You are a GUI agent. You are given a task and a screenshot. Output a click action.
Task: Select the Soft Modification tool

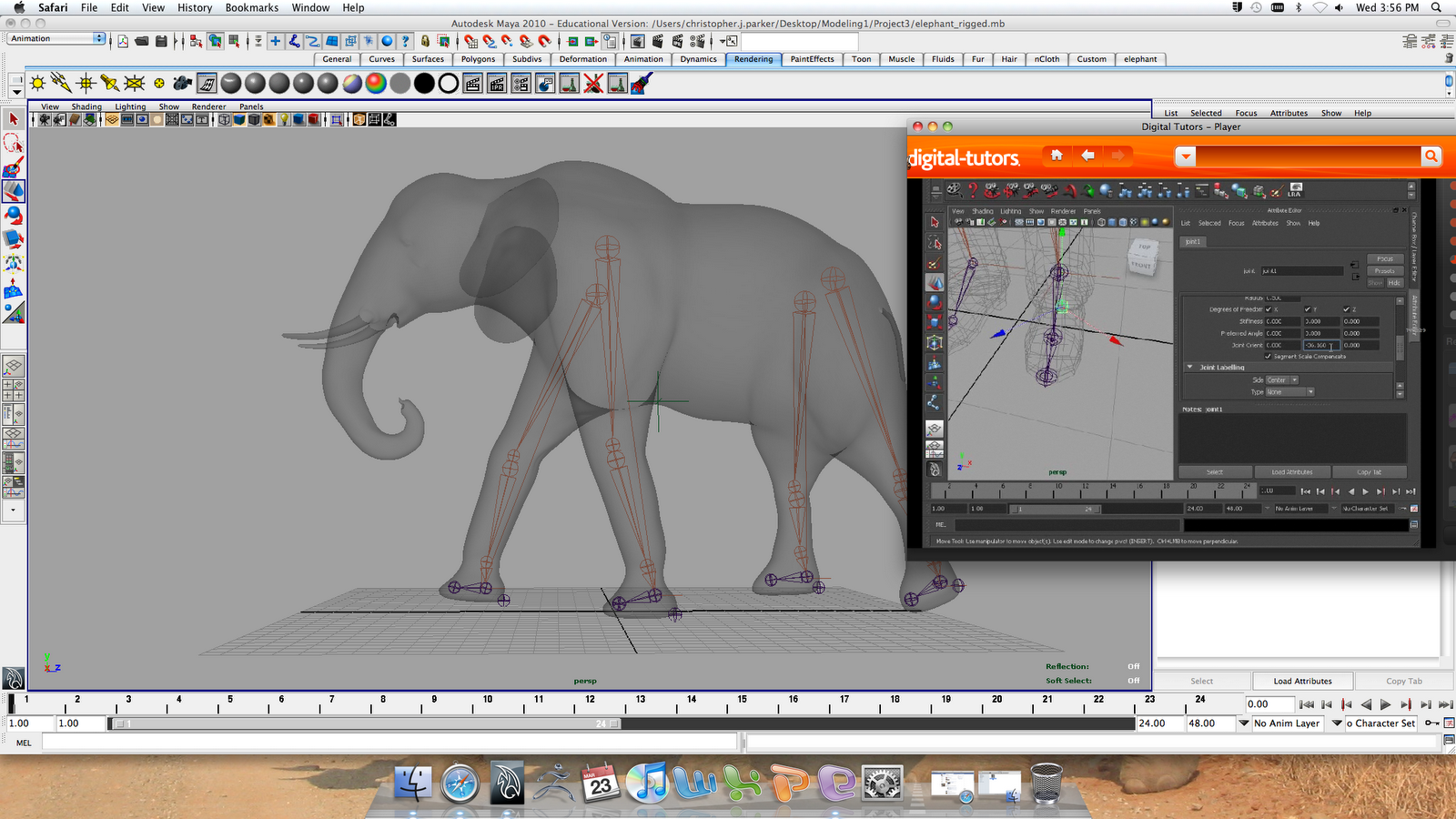[14, 289]
